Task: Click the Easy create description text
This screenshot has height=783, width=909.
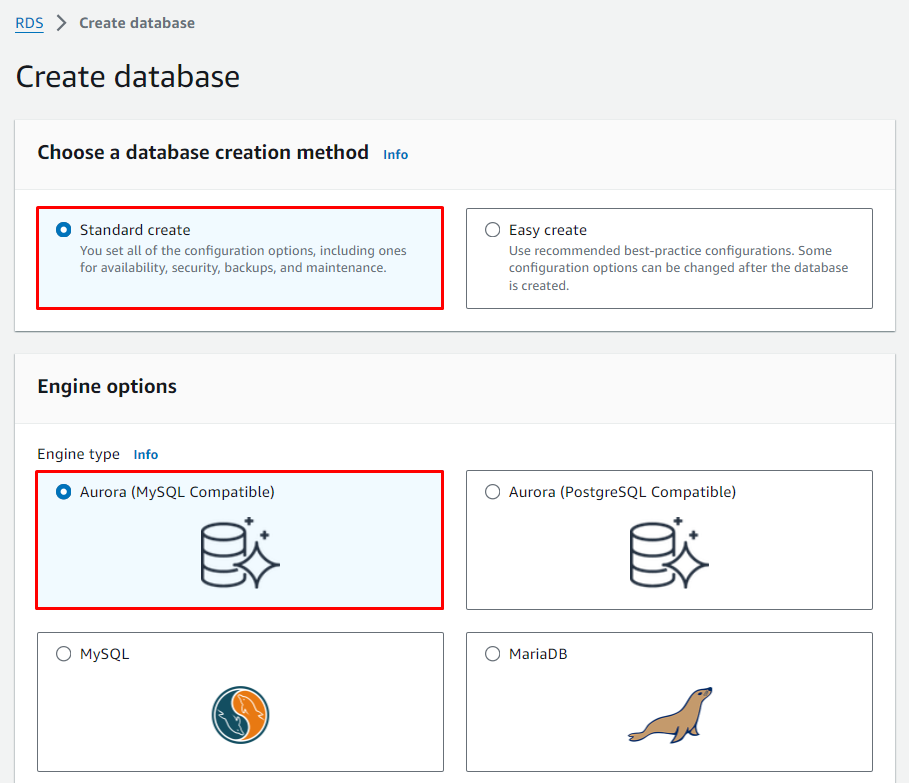Action: (x=677, y=268)
